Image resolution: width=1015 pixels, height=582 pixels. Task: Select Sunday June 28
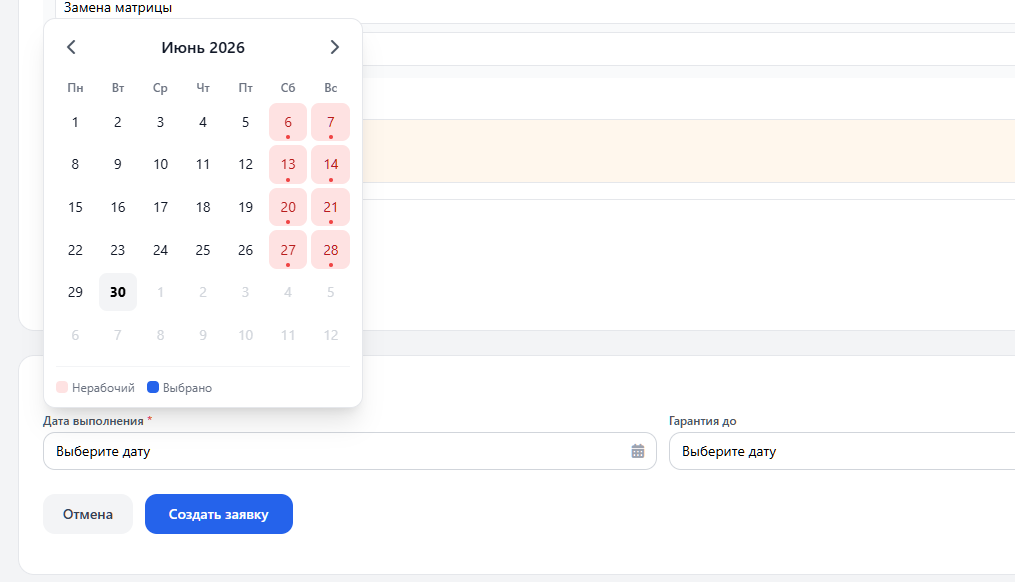331,250
